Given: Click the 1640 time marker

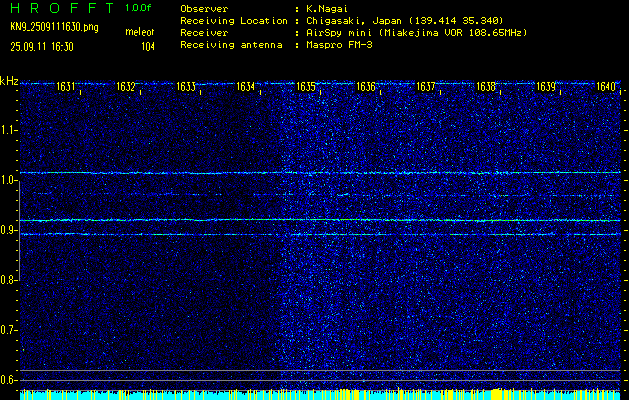Looking at the screenshot, I should click(606, 87).
